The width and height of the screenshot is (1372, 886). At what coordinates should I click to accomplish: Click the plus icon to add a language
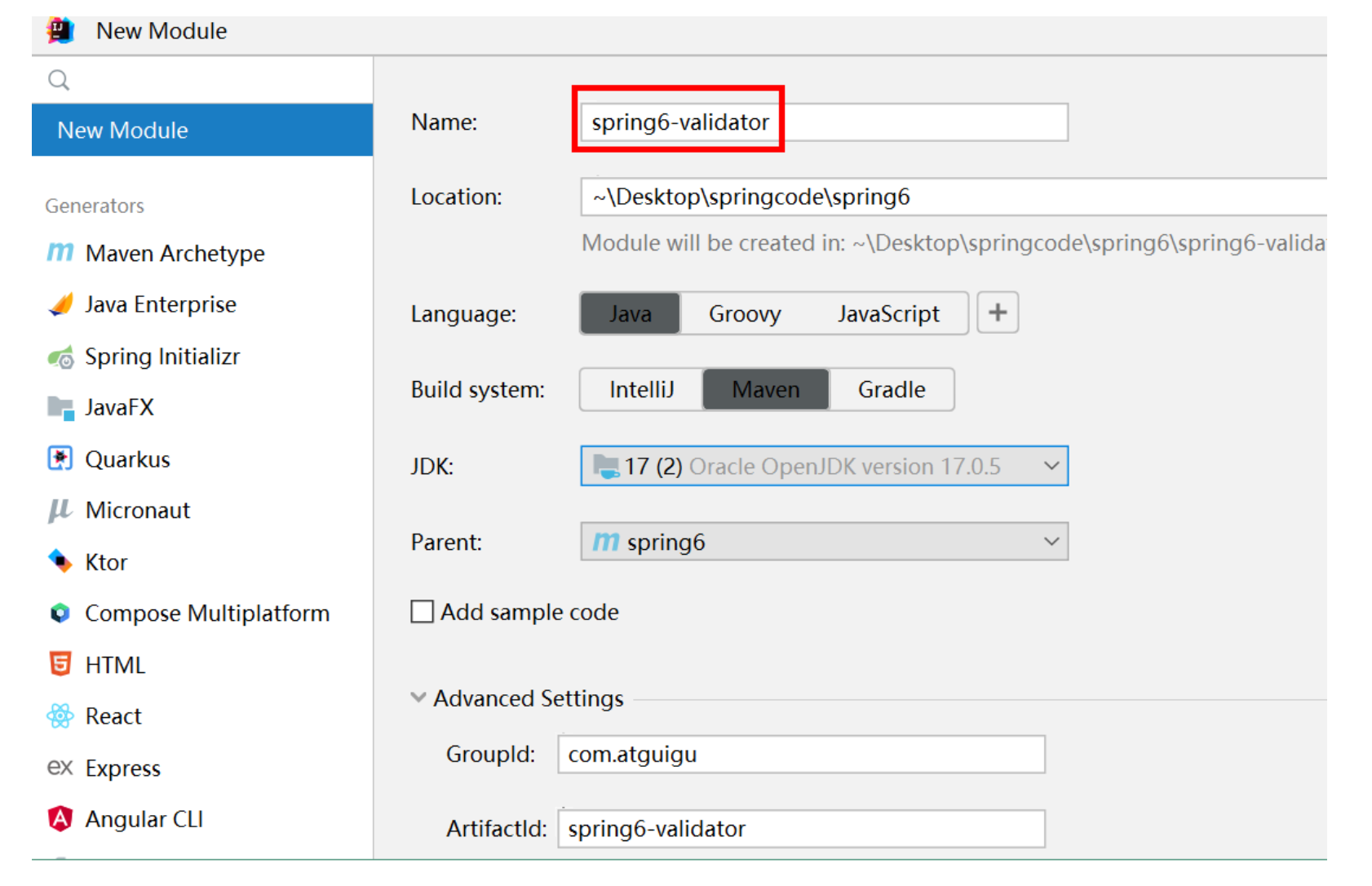point(998,312)
